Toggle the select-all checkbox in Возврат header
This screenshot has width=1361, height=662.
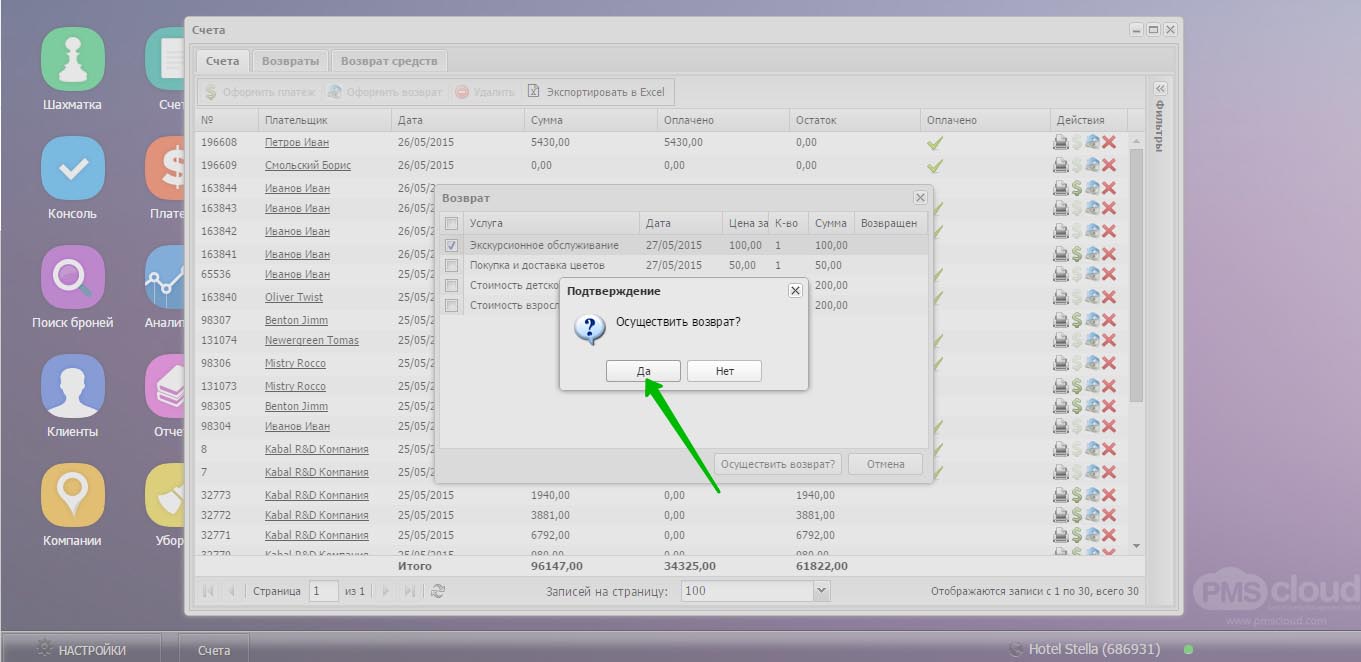[451, 223]
